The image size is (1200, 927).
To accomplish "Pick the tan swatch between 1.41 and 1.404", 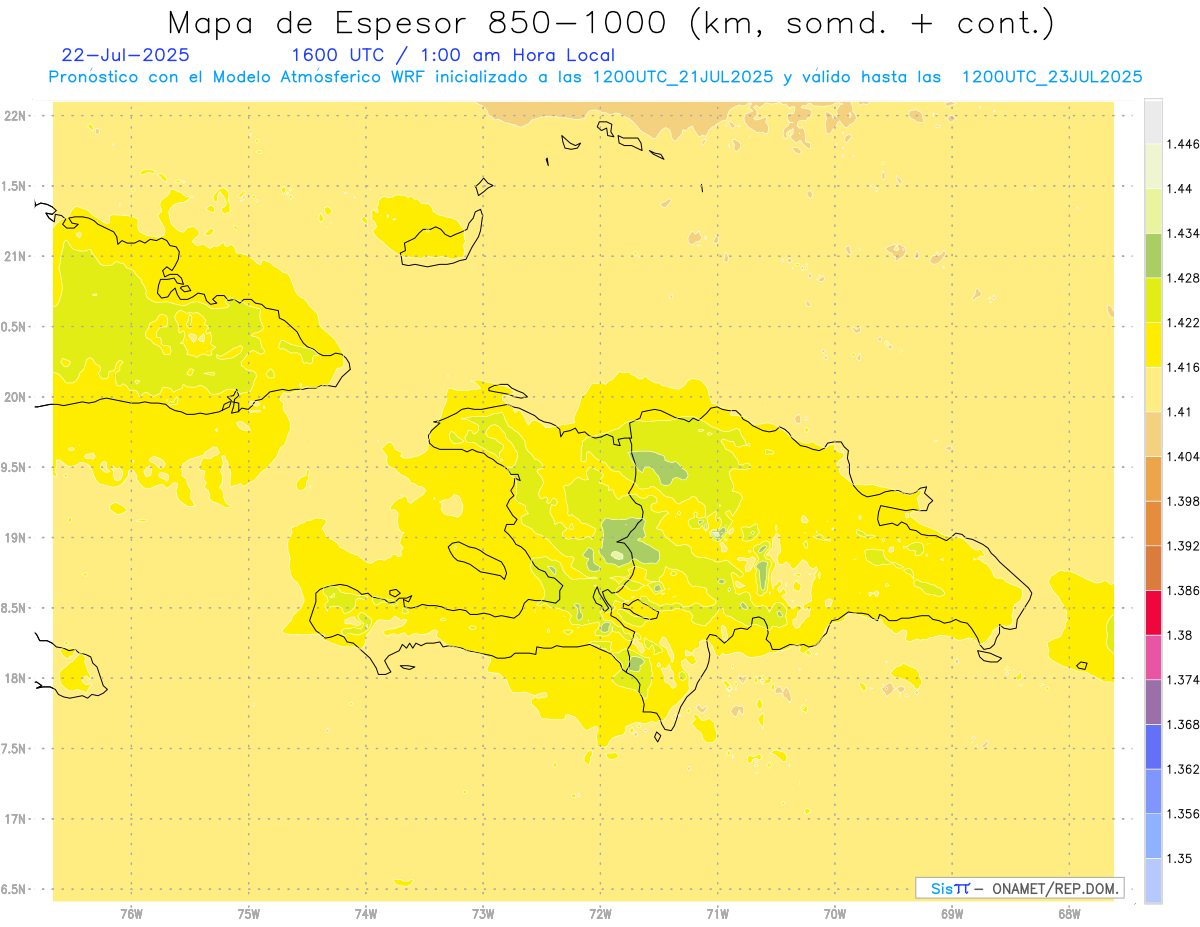I will point(1153,434).
